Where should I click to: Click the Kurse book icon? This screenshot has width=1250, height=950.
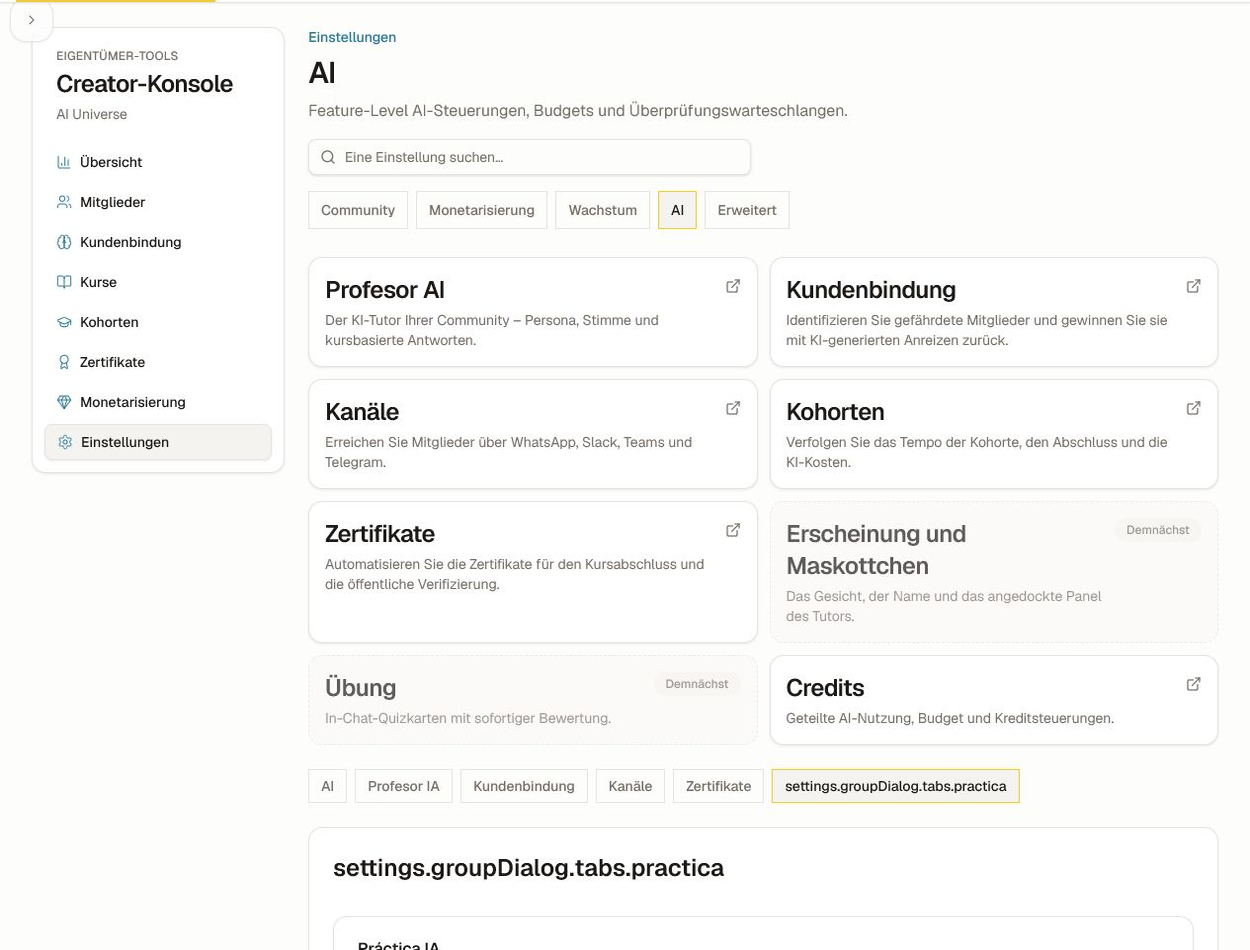64,282
